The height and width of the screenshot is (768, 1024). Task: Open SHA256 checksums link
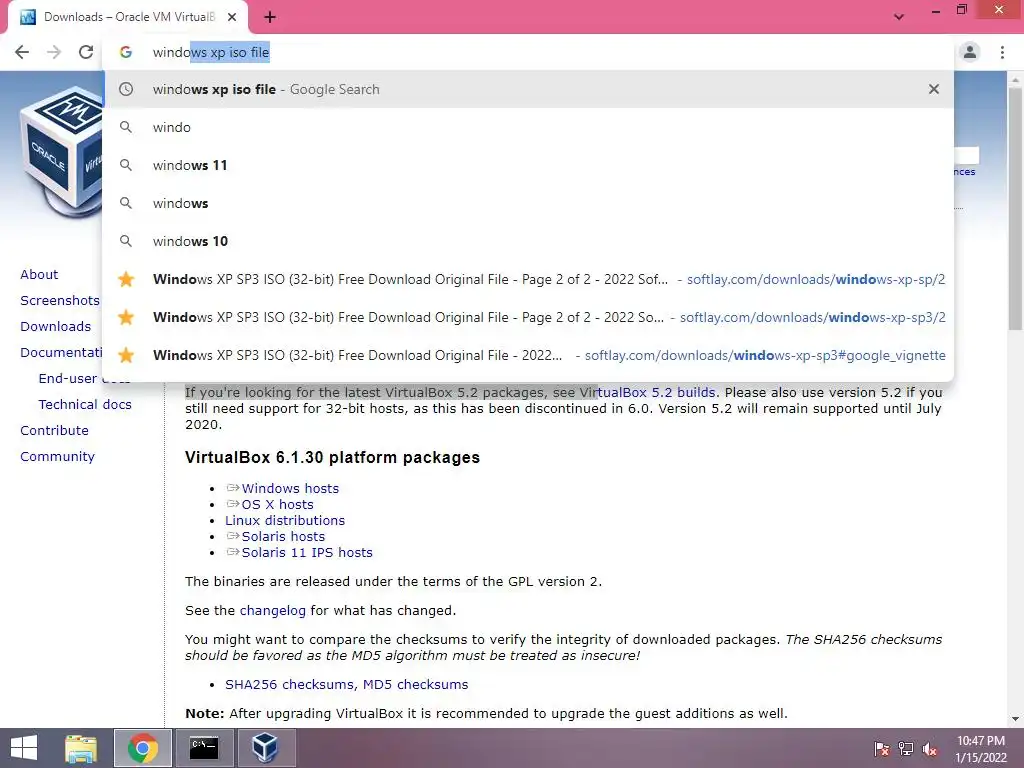point(291,684)
